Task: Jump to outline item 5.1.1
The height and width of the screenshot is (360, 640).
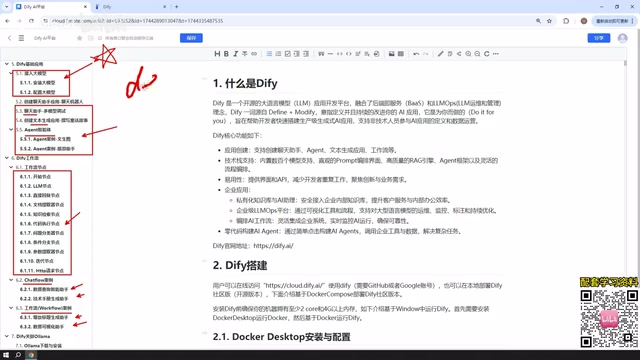Action: 38,82
